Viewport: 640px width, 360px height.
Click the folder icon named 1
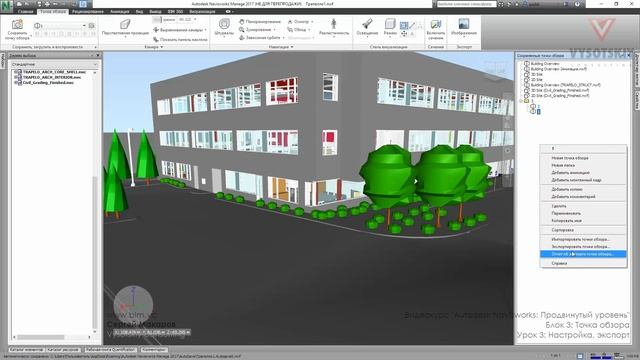click(x=527, y=101)
